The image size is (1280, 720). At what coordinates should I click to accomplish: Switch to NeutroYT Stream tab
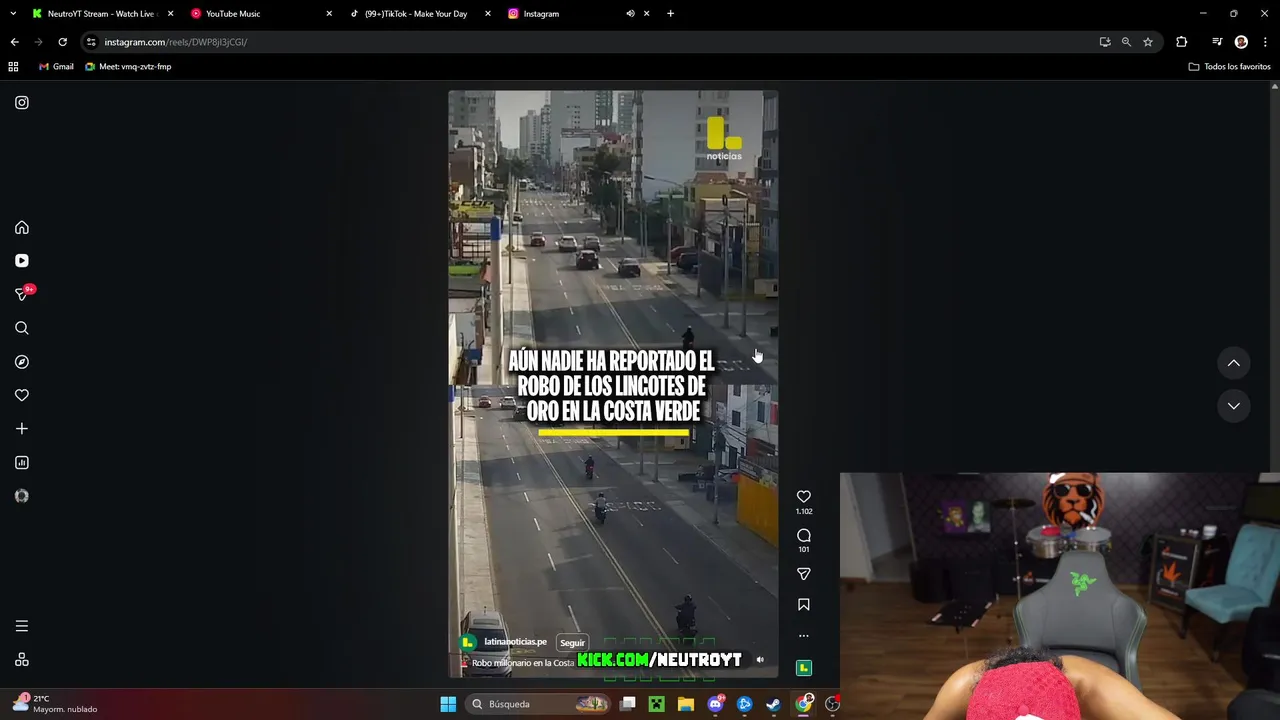point(100,14)
